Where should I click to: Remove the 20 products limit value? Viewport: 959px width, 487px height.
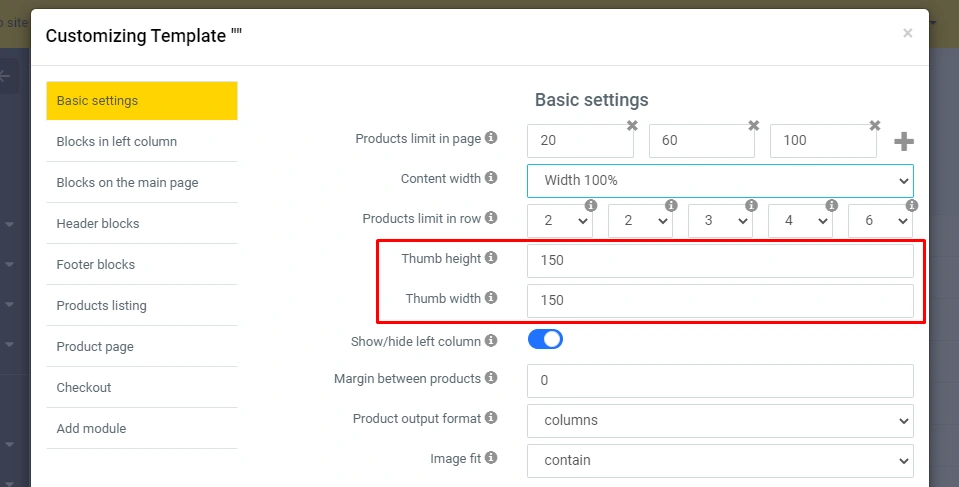coord(632,126)
